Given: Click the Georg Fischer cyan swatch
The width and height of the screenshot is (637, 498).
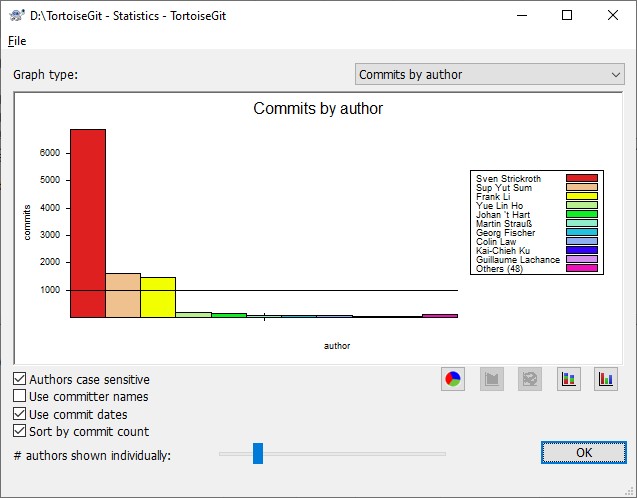Looking at the screenshot, I should click(582, 232).
